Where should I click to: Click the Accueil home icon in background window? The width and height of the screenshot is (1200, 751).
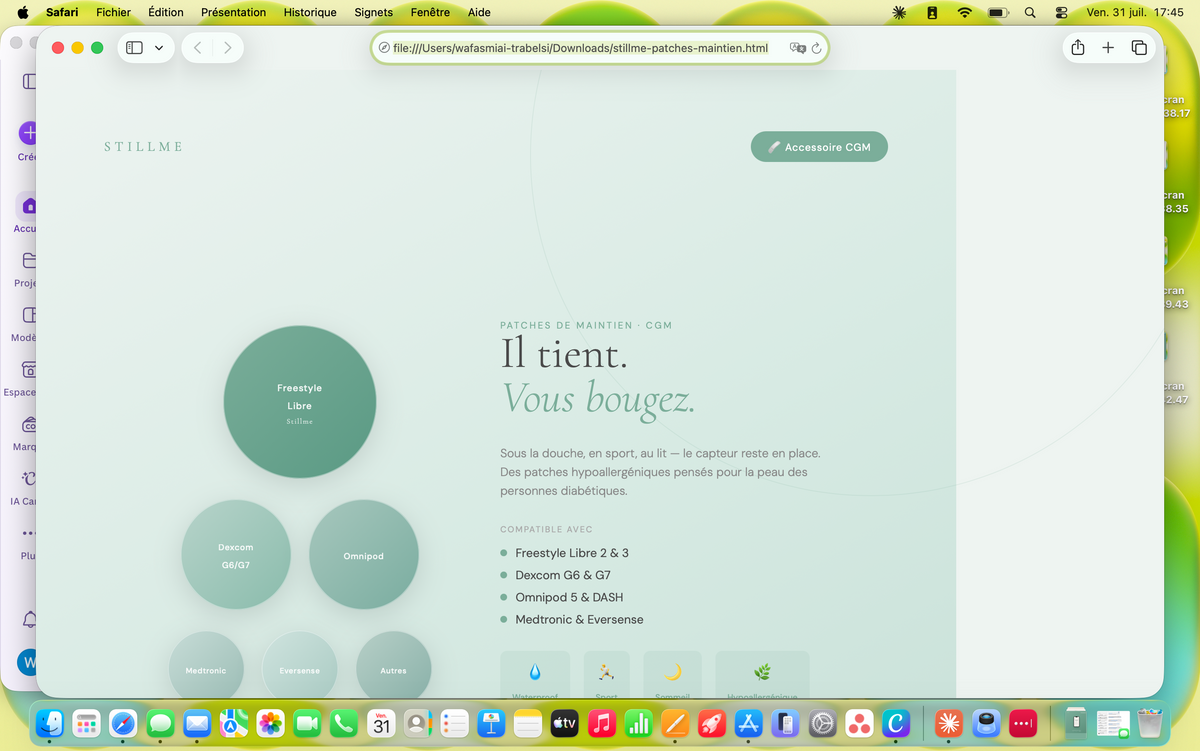coord(27,206)
